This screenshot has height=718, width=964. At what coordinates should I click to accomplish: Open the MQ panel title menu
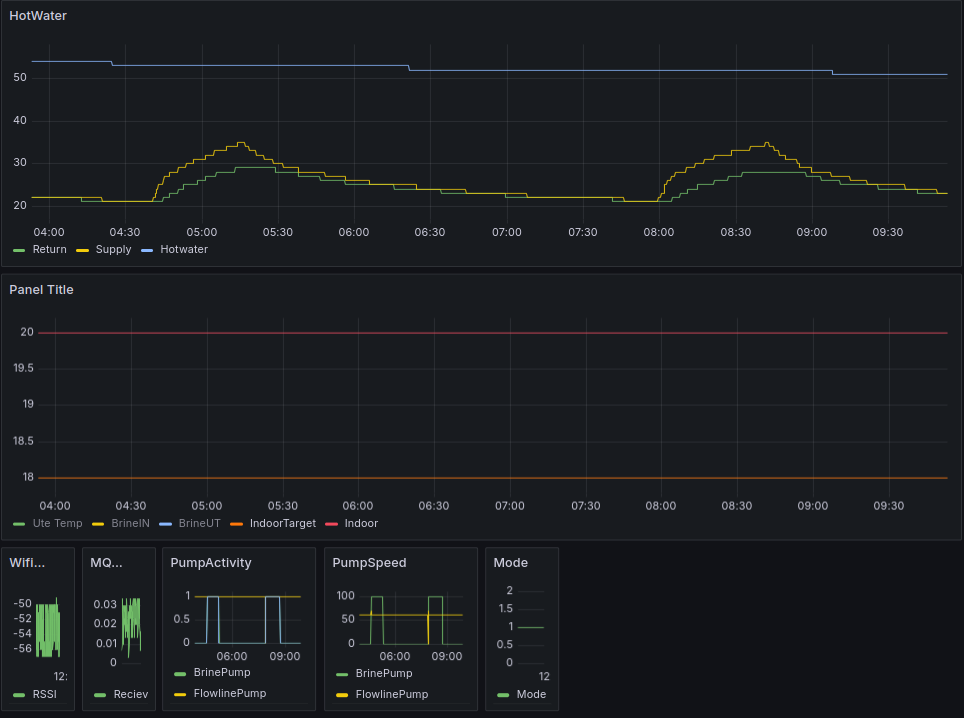(x=106, y=562)
